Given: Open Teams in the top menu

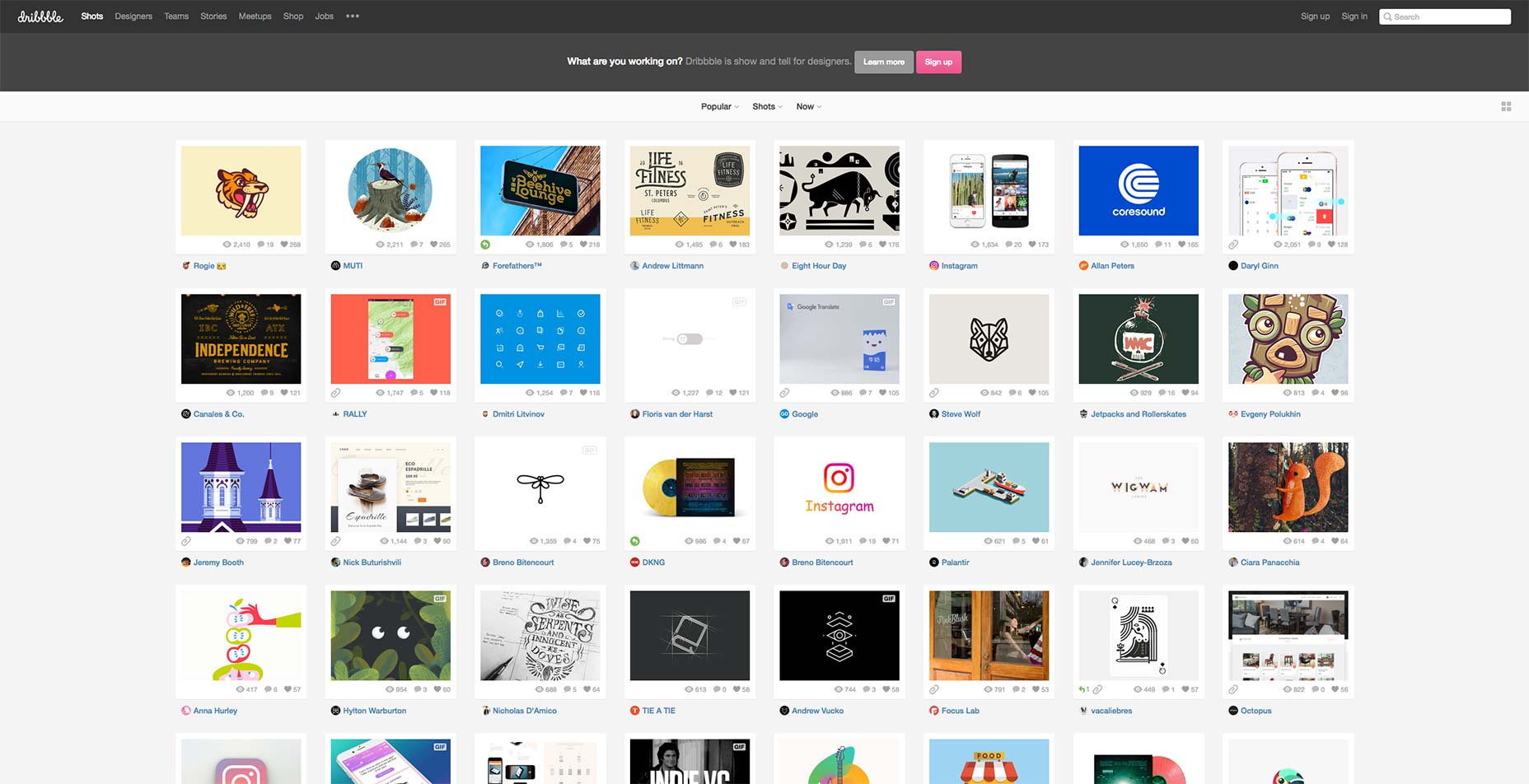Looking at the screenshot, I should pyautogui.click(x=176, y=16).
